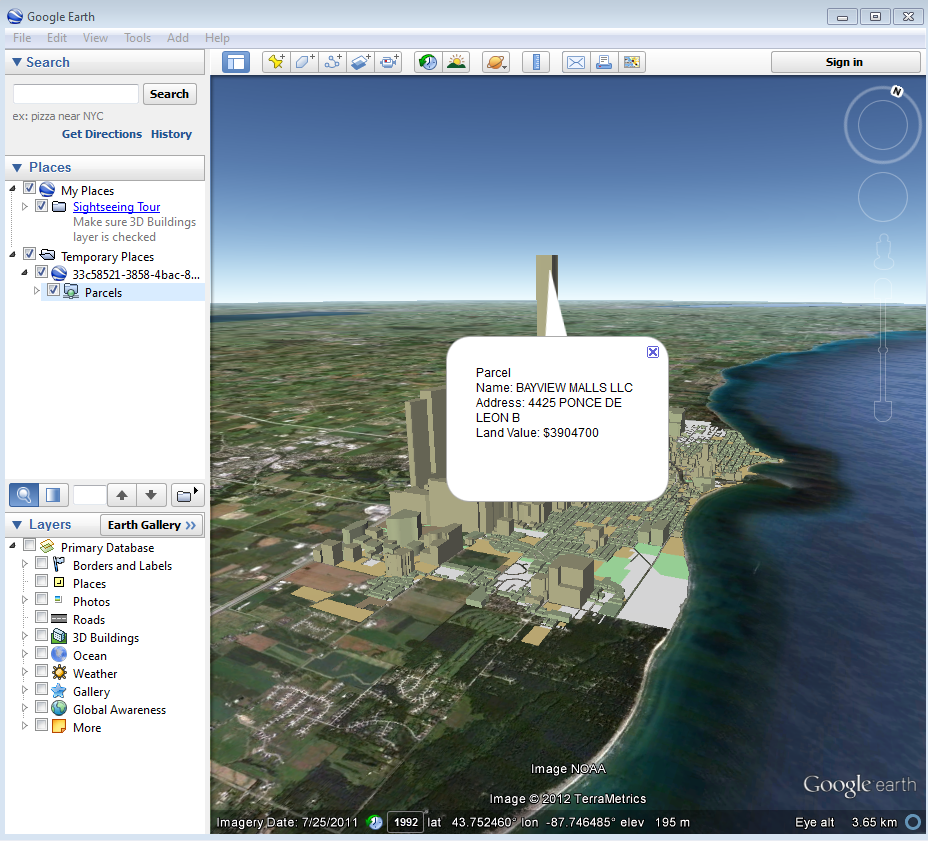Expand the Primary Database tree item
The image size is (928, 841).
coord(14,545)
